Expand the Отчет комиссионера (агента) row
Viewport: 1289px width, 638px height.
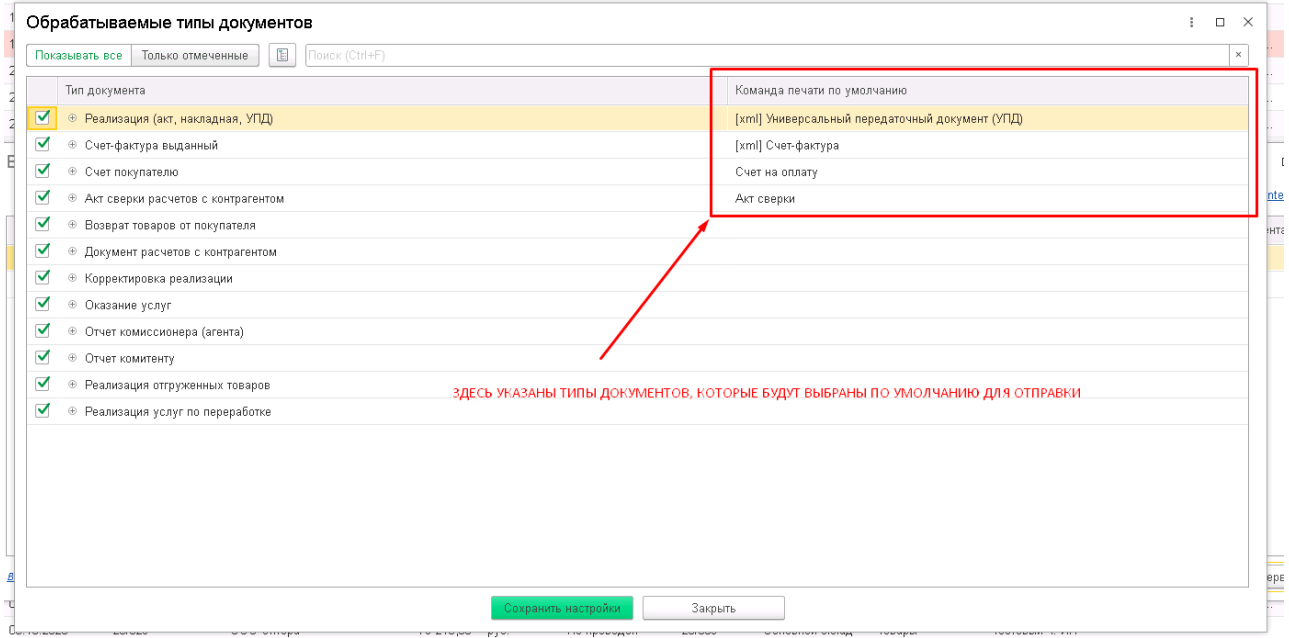point(72,331)
